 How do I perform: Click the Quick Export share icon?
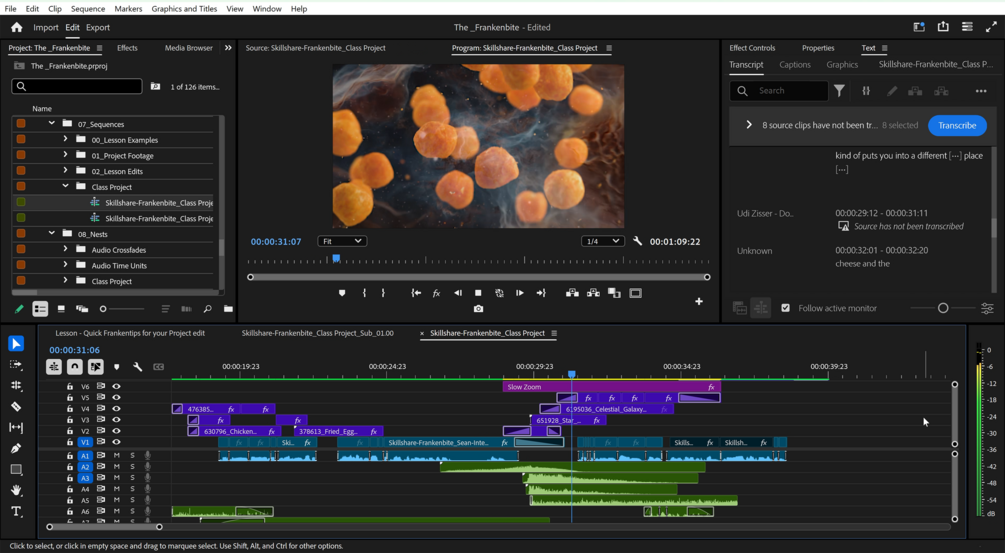tap(943, 27)
